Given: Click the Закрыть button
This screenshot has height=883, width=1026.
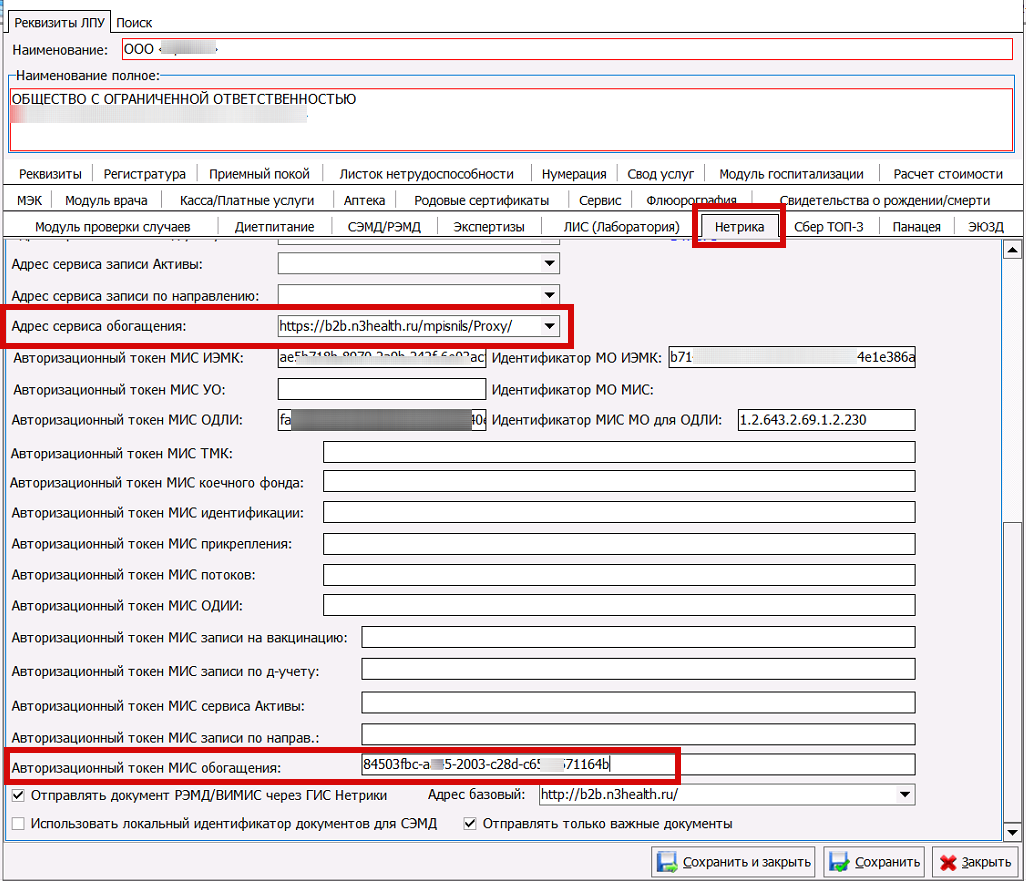Looking at the screenshot, I should tap(975, 862).
